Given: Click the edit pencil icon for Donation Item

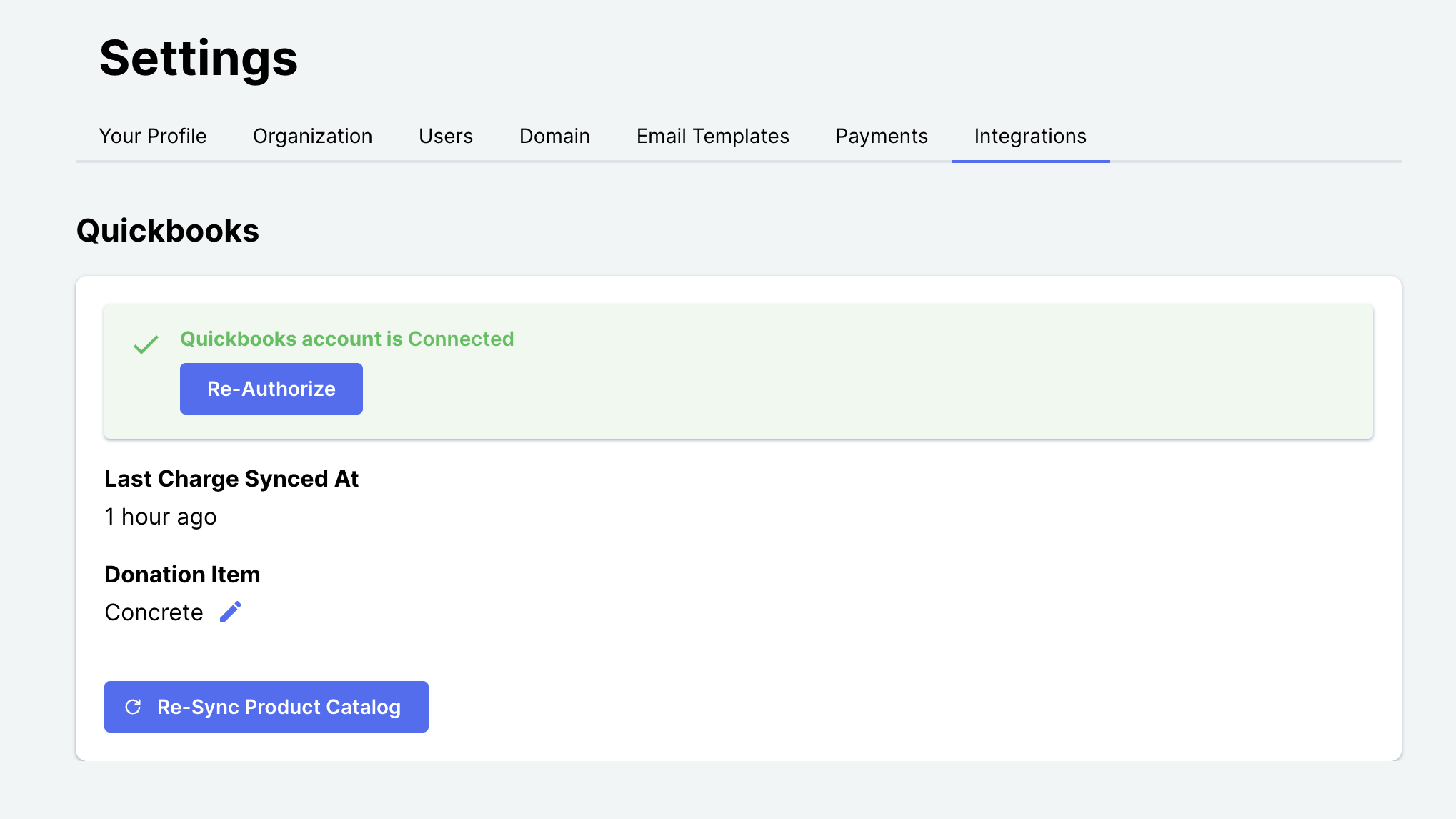Looking at the screenshot, I should pyautogui.click(x=230, y=612).
